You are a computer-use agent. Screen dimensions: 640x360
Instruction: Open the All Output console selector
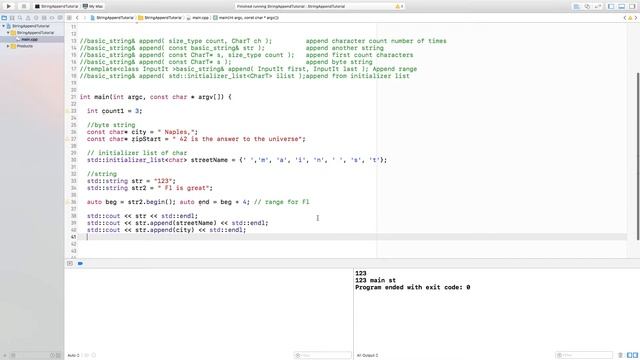coord(369,356)
